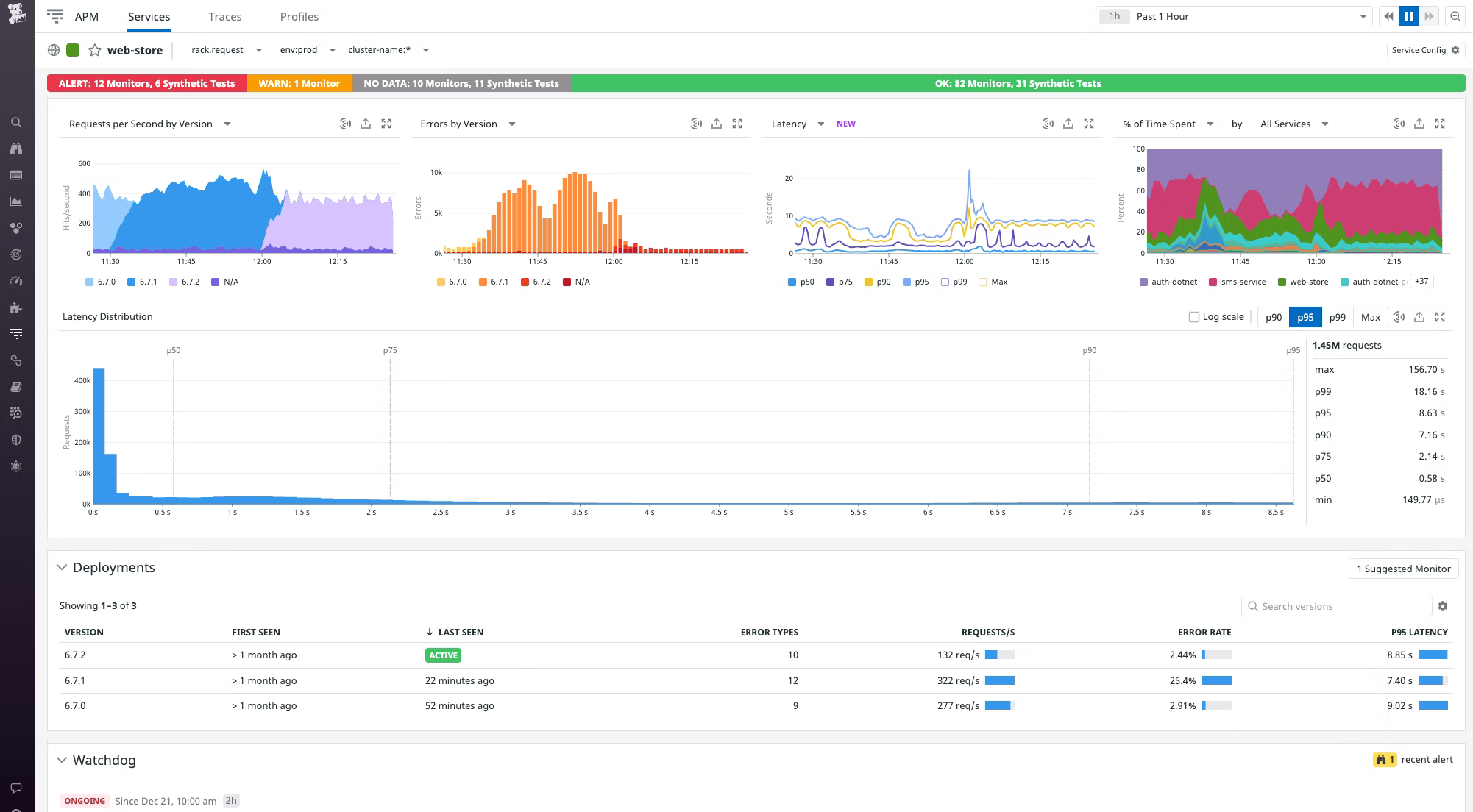The height and width of the screenshot is (812, 1473).
Task: Click the traces tab in top navigation
Action: point(223,16)
